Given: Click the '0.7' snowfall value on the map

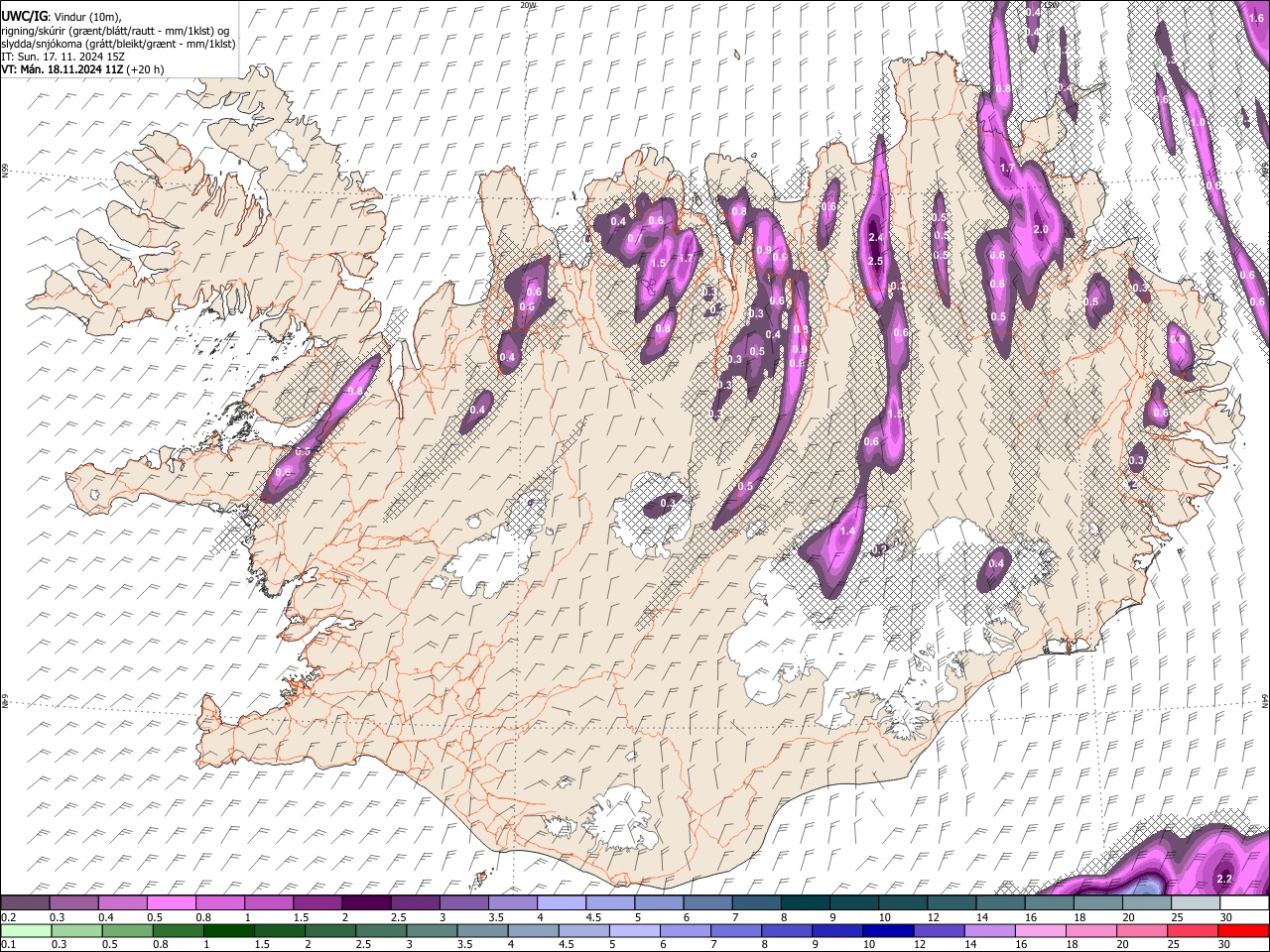Looking at the screenshot, I should (x=634, y=238).
